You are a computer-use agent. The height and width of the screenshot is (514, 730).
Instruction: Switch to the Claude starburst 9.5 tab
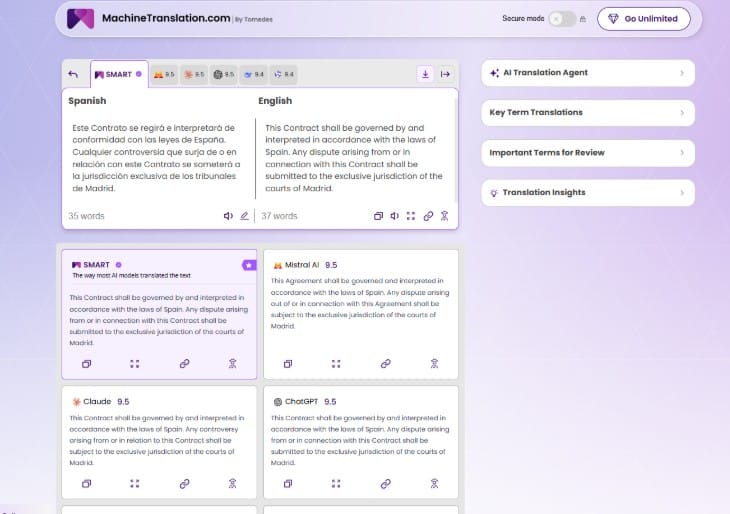(x=194, y=74)
